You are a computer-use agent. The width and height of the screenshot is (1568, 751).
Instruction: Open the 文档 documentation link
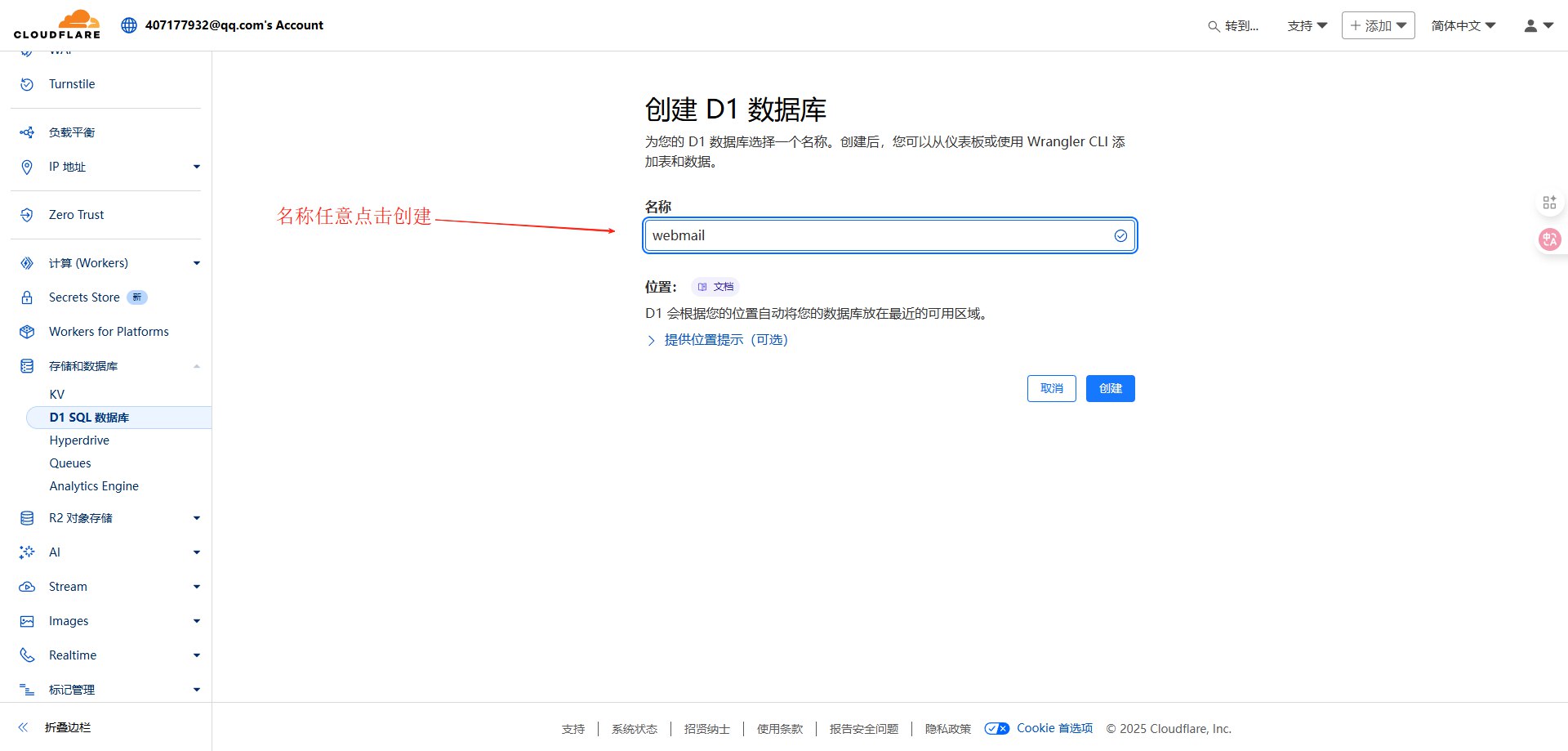[x=715, y=287]
